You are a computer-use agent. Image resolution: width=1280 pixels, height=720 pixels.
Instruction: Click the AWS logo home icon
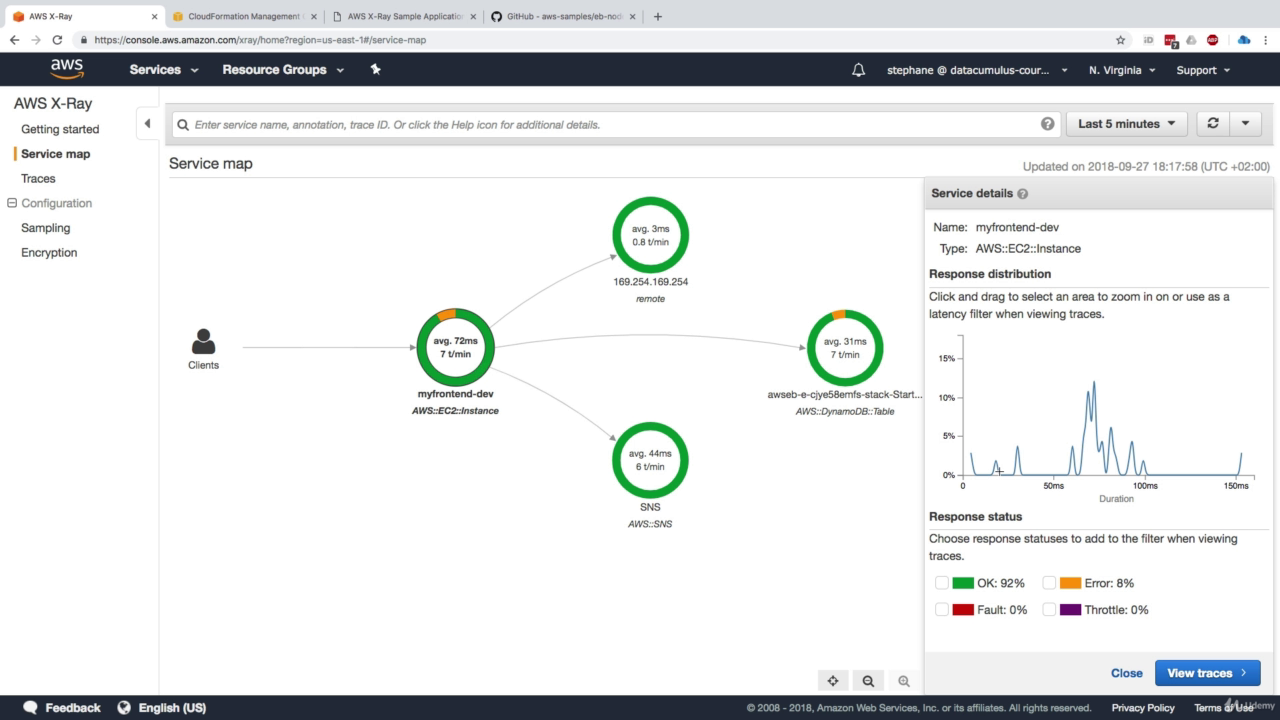(67, 69)
